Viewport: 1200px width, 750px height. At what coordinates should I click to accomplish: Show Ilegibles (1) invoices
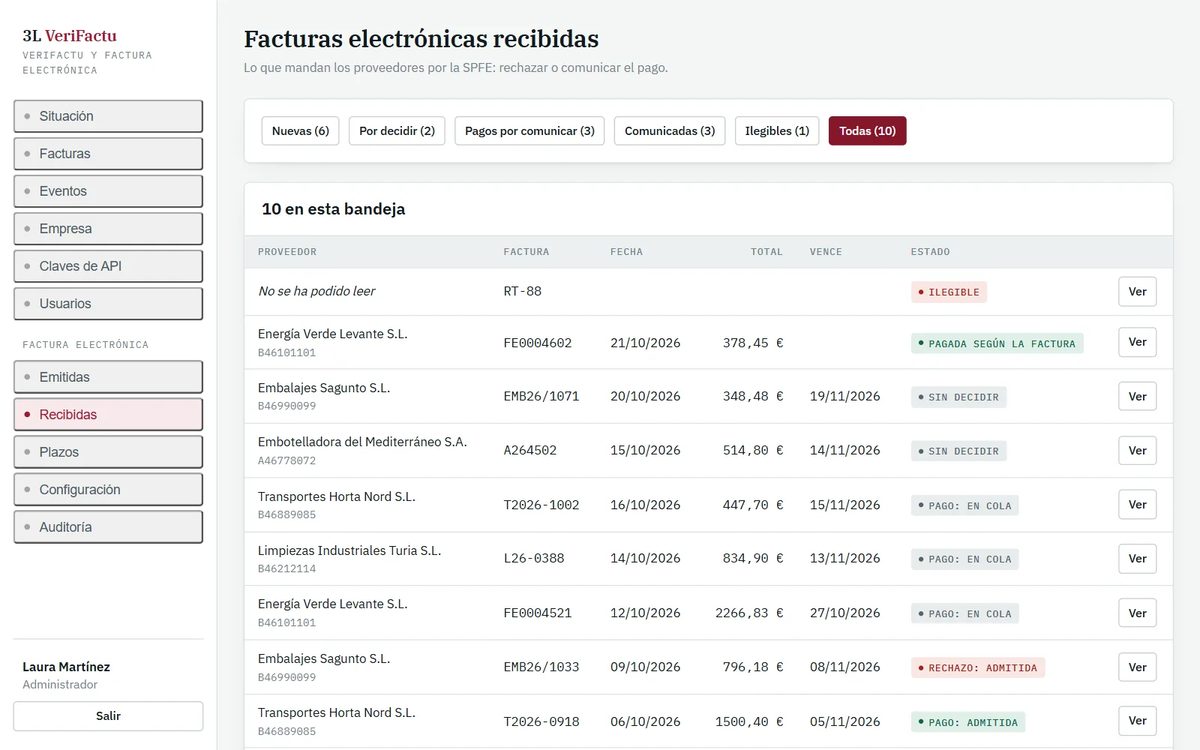click(777, 131)
